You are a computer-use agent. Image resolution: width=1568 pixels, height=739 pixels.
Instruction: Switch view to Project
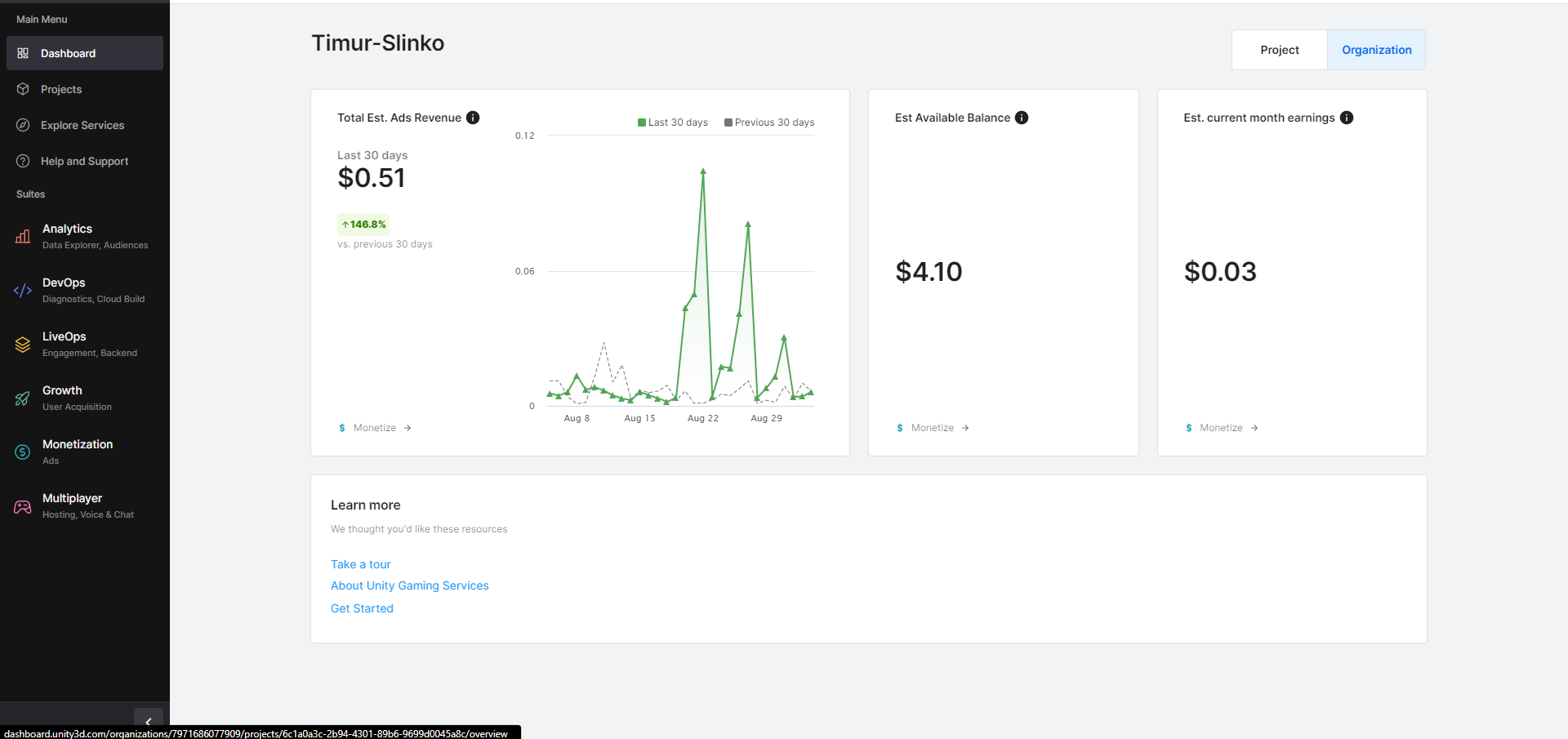[x=1279, y=50]
